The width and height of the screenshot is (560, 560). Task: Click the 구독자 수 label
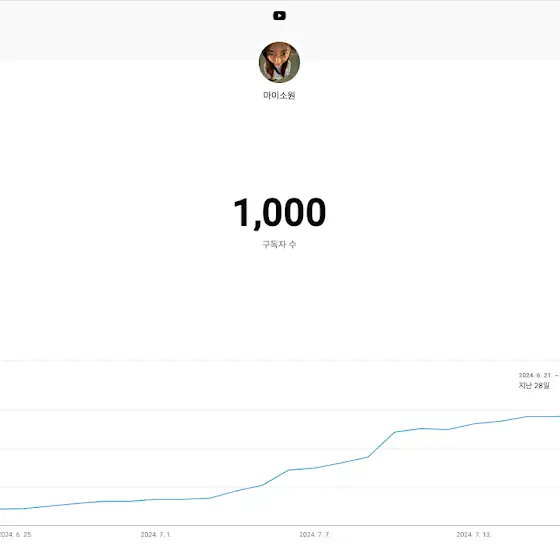(x=279, y=244)
